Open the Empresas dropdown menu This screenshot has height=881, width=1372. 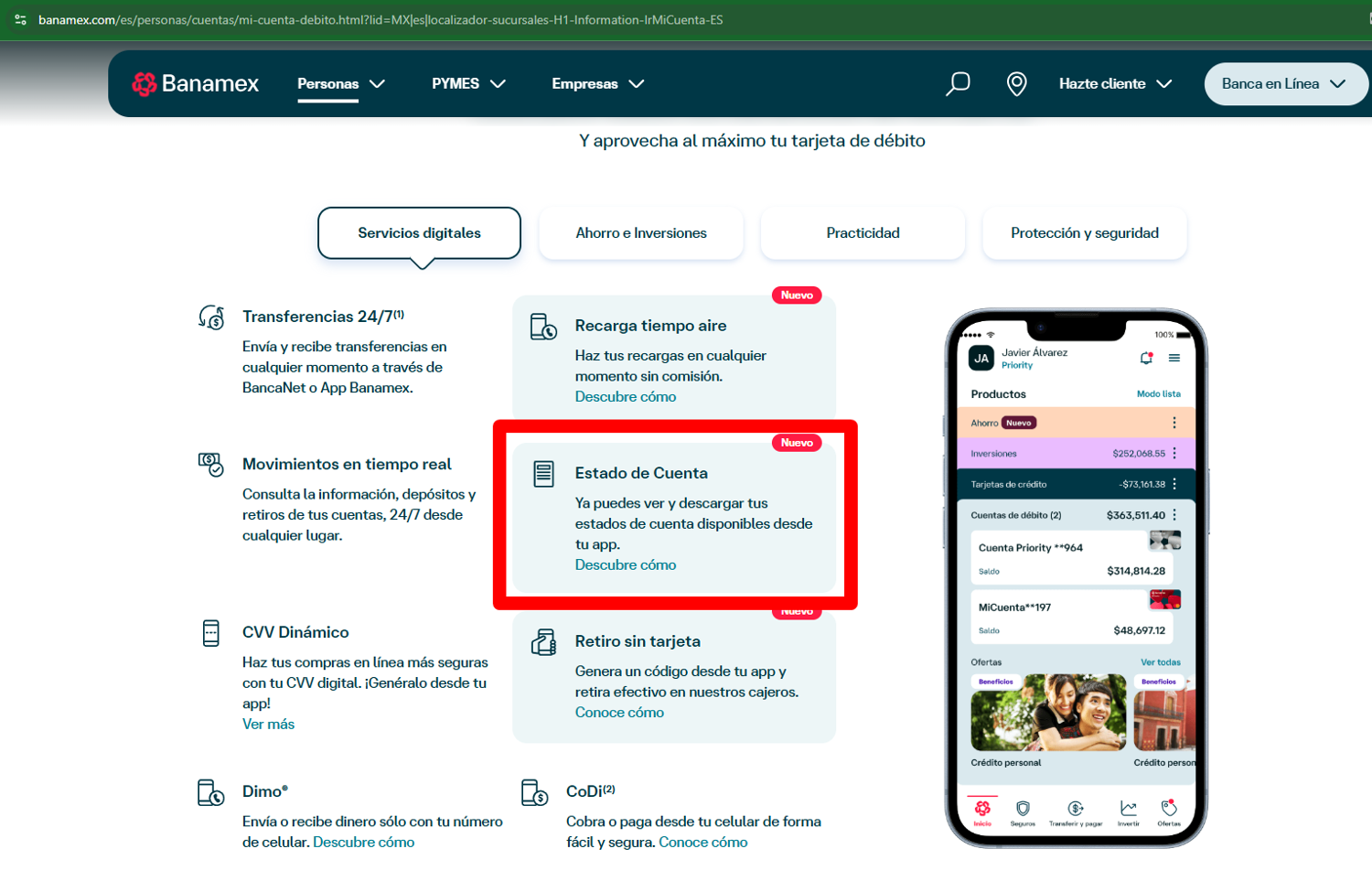tap(597, 83)
